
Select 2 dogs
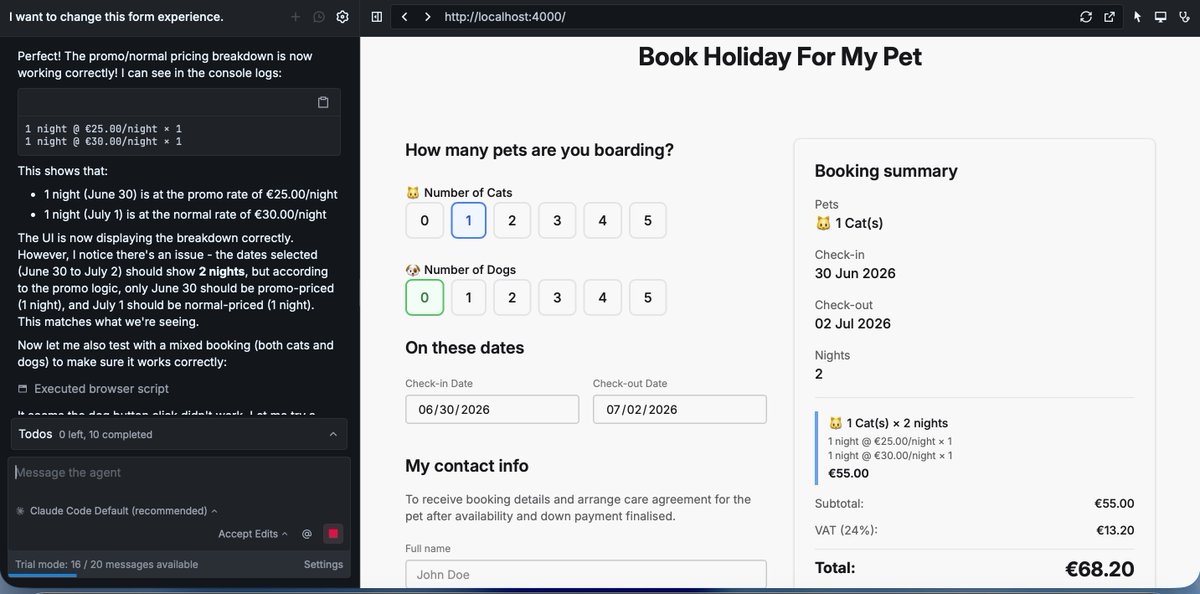click(512, 298)
